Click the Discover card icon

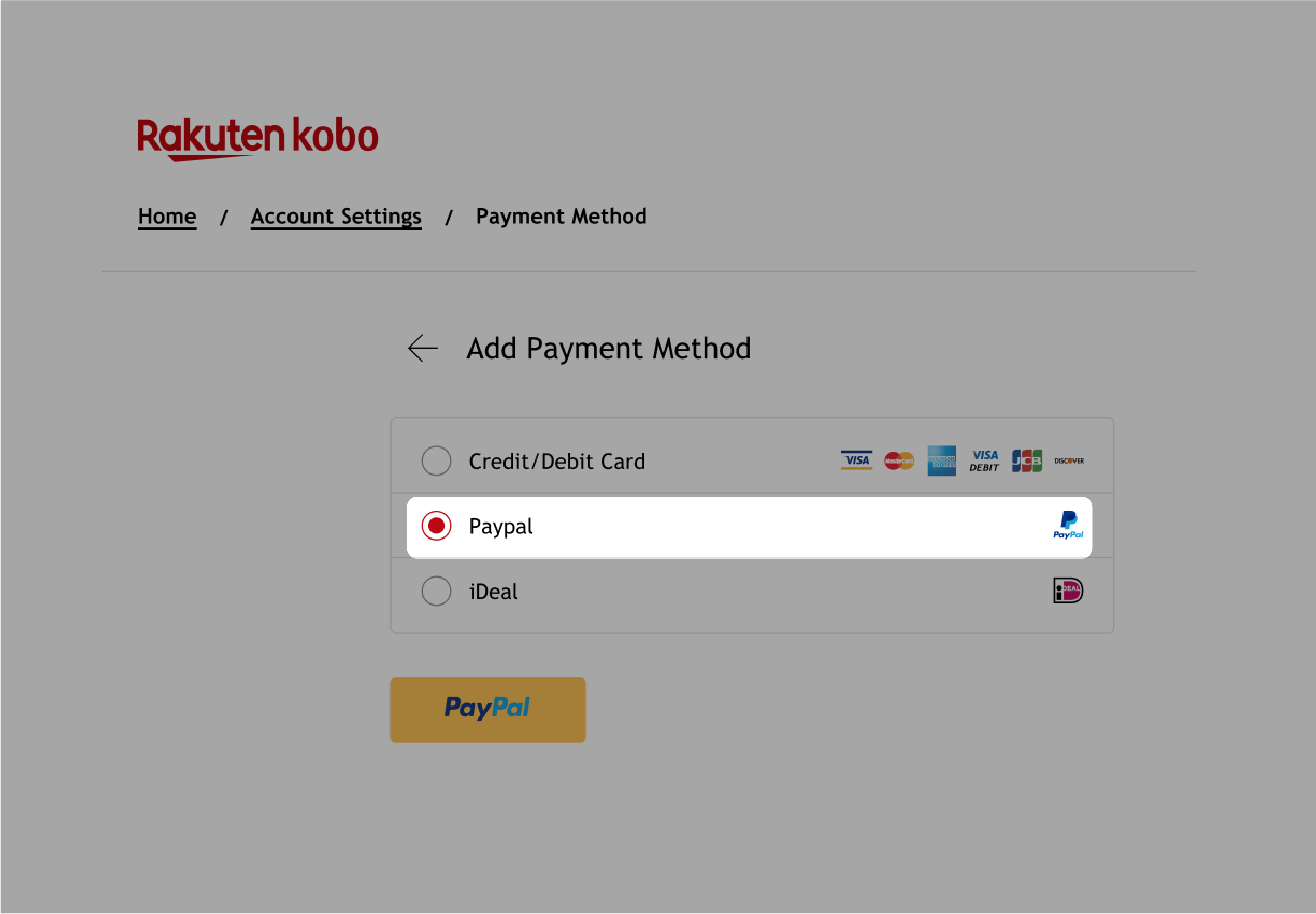click(1068, 460)
